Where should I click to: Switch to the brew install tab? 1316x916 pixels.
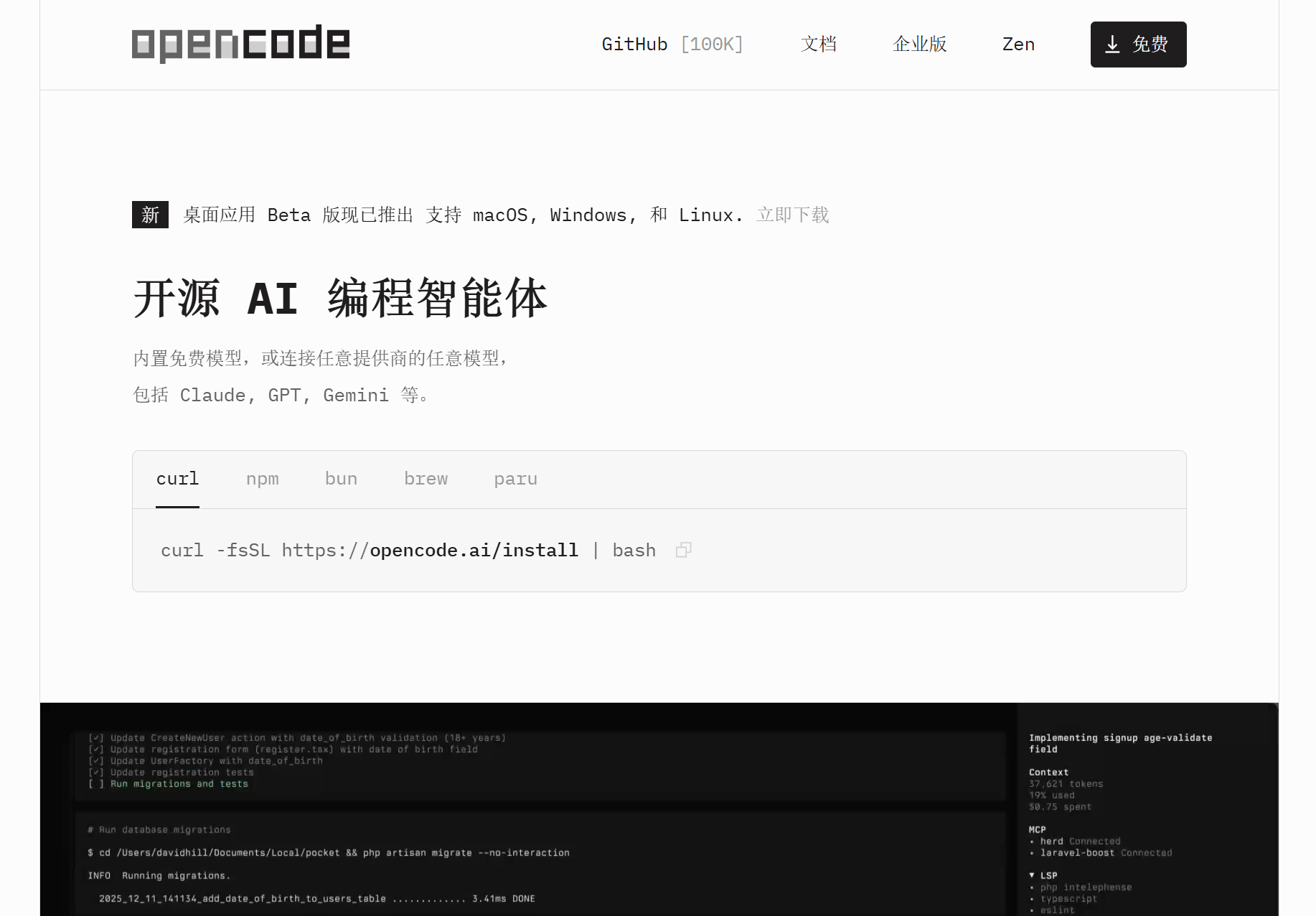(x=426, y=478)
